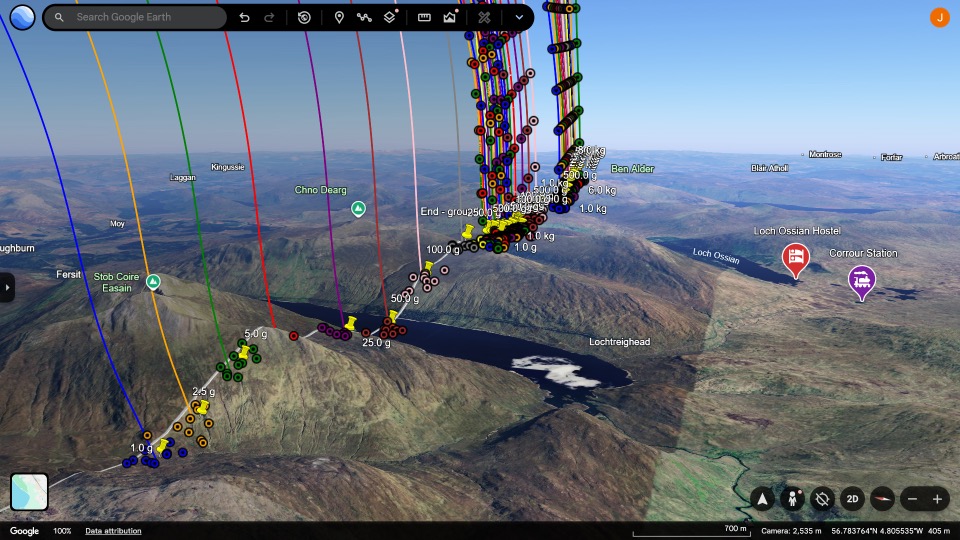Click the compass to reset north
This screenshot has width=960, height=540.
coord(882,499)
